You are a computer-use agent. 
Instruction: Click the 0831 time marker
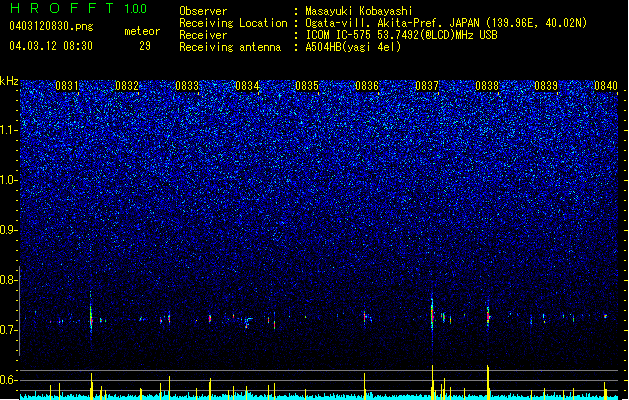(x=67, y=86)
